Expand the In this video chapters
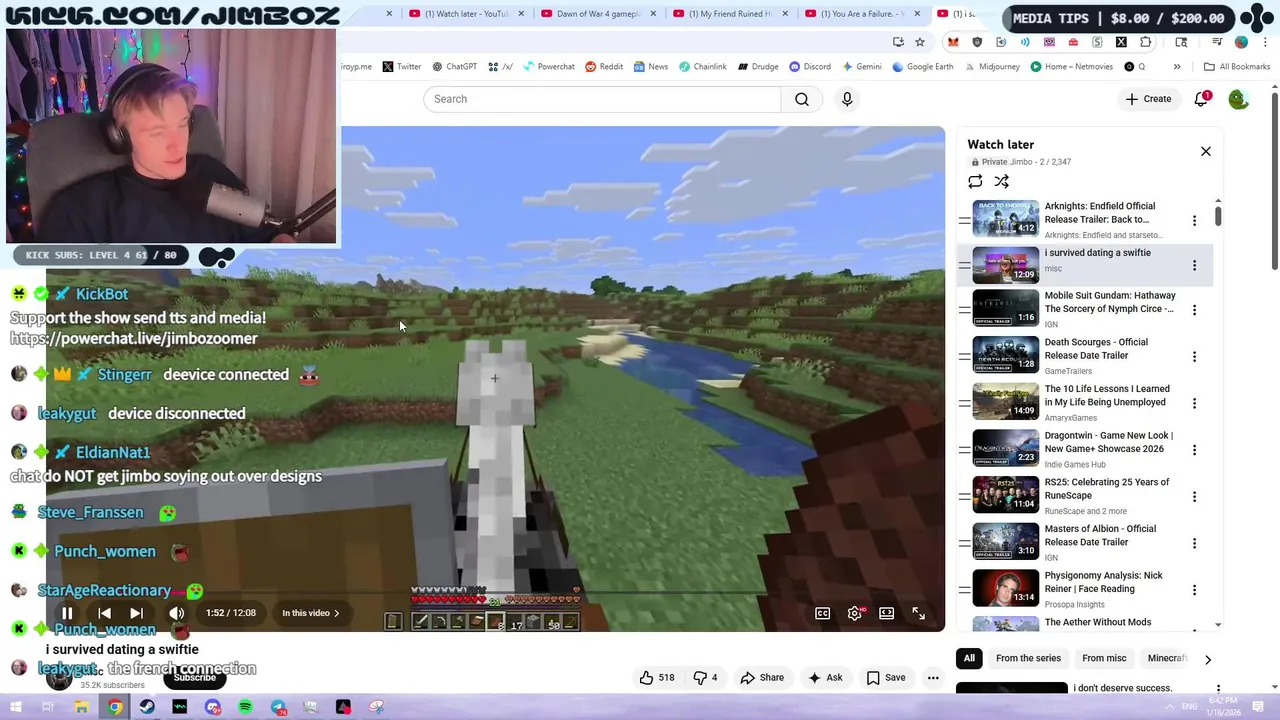Image resolution: width=1280 pixels, height=720 pixels. coord(310,613)
